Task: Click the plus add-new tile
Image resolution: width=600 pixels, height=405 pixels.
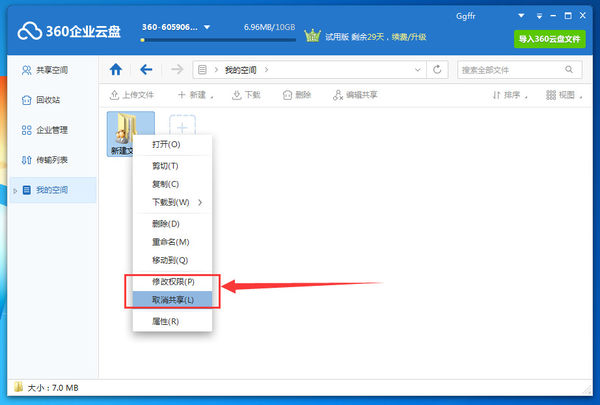Action: 183,125
